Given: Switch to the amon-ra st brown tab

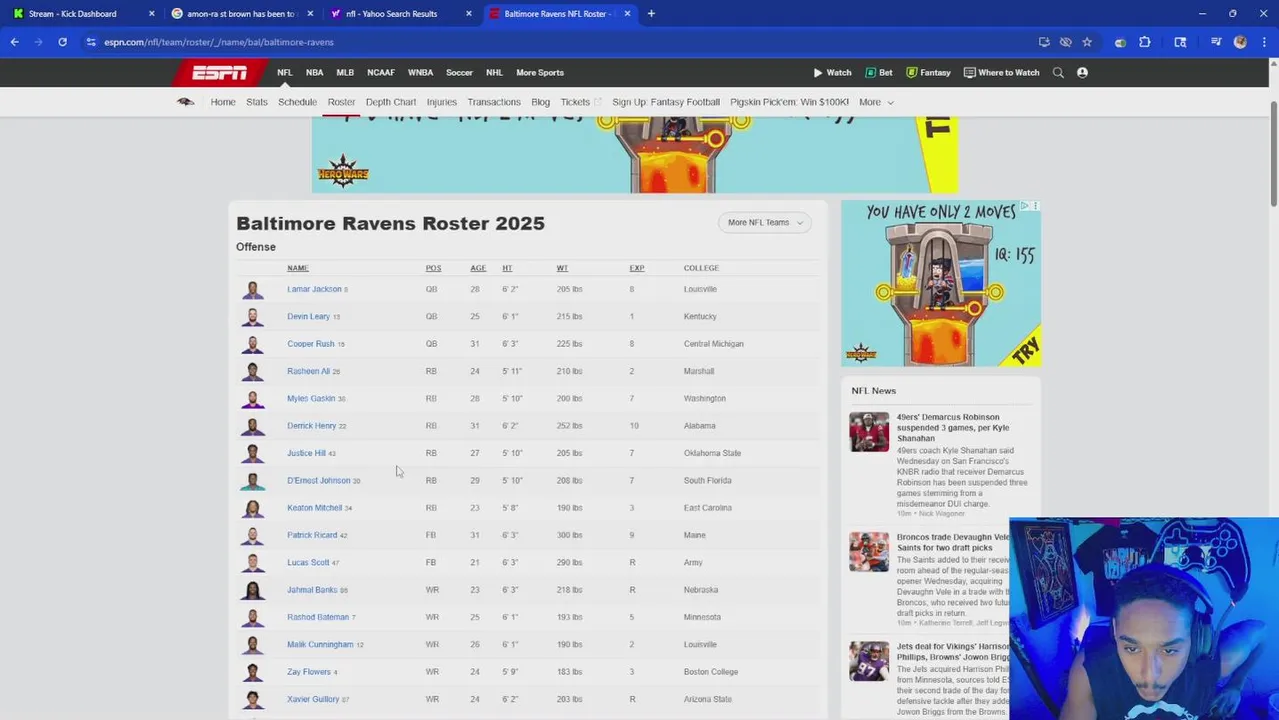Looking at the screenshot, I should click(240, 14).
